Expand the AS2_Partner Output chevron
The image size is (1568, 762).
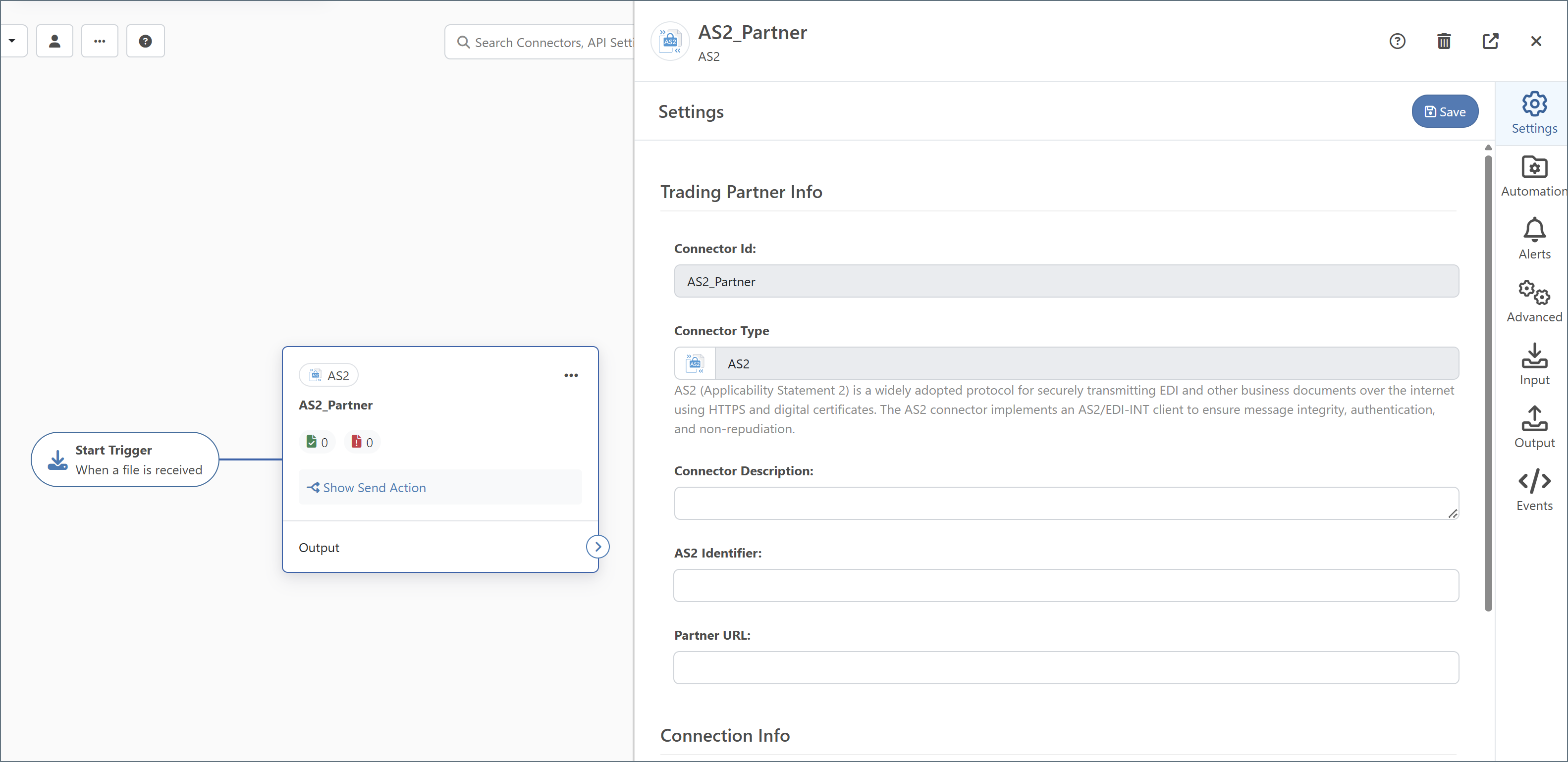point(597,547)
